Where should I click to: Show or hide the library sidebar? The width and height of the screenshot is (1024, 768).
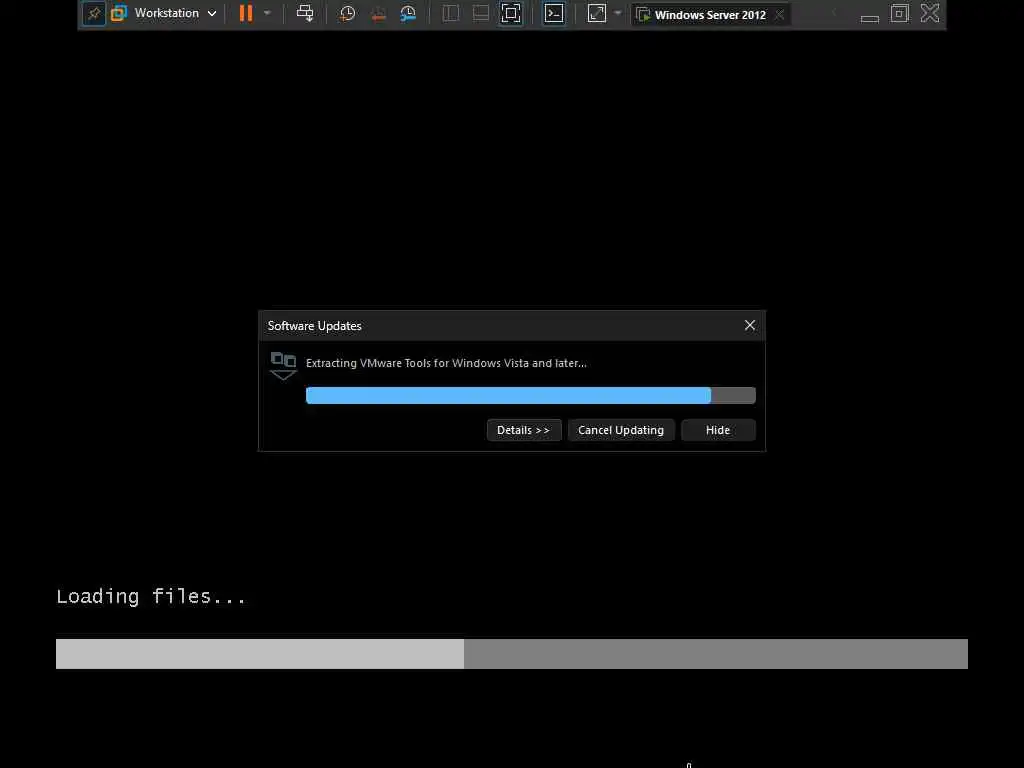451,13
